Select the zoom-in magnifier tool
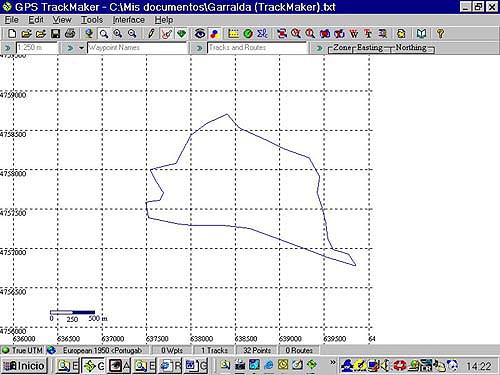This screenshot has height=375, width=500. click(118, 34)
